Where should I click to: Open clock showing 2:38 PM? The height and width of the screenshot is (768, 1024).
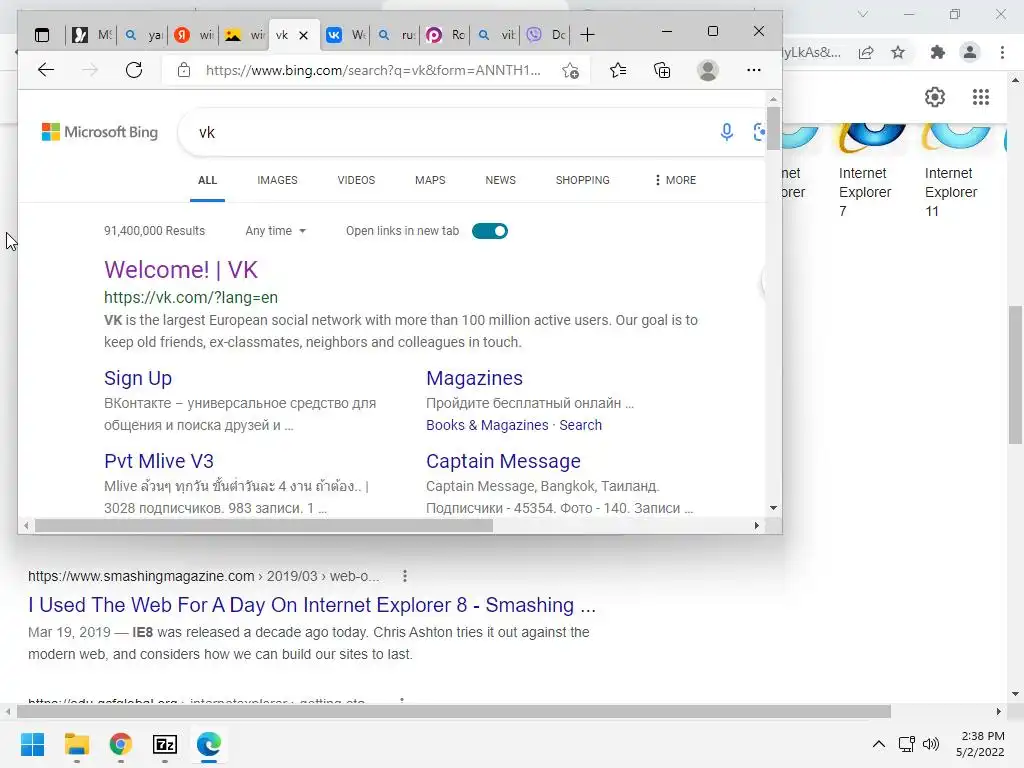point(980,744)
